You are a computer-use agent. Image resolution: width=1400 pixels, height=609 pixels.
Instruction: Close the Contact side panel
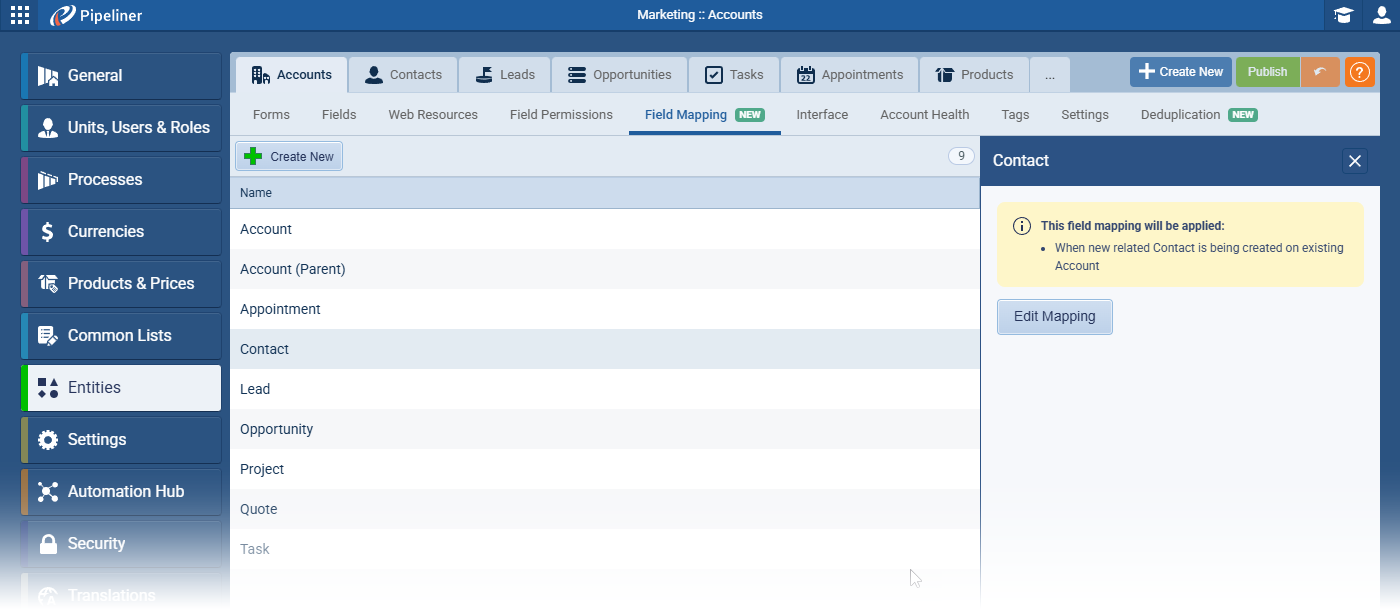pos(1354,161)
